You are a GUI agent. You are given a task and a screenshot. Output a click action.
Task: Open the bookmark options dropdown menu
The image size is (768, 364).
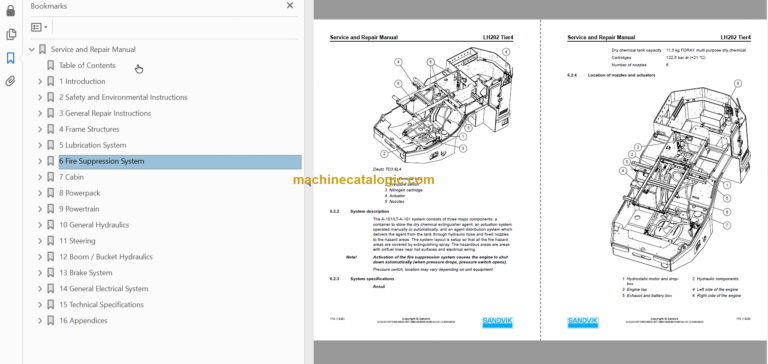pyautogui.click(x=39, y=27)
